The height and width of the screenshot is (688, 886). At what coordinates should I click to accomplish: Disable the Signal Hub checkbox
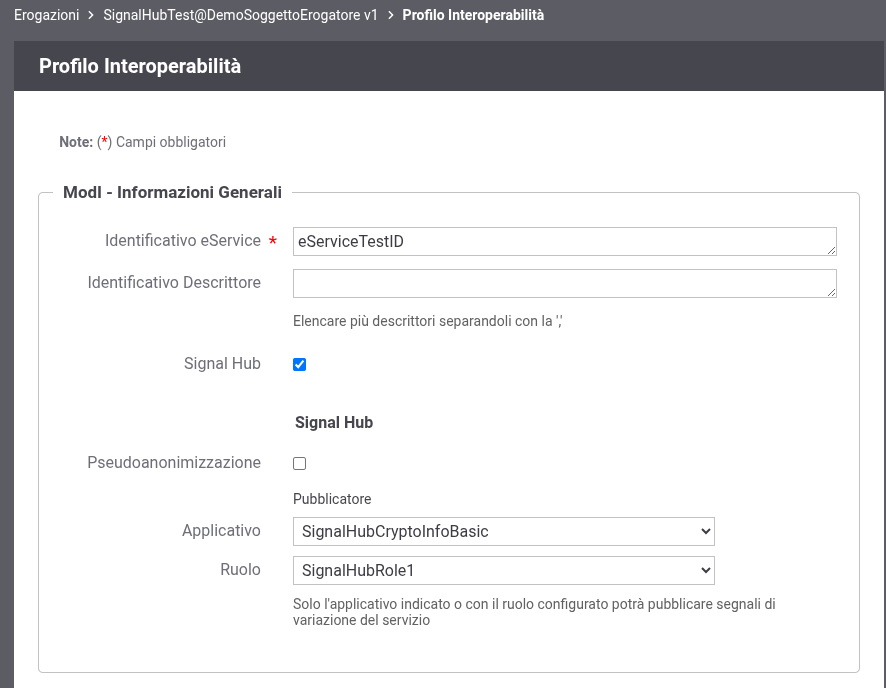tap(299, 364)
